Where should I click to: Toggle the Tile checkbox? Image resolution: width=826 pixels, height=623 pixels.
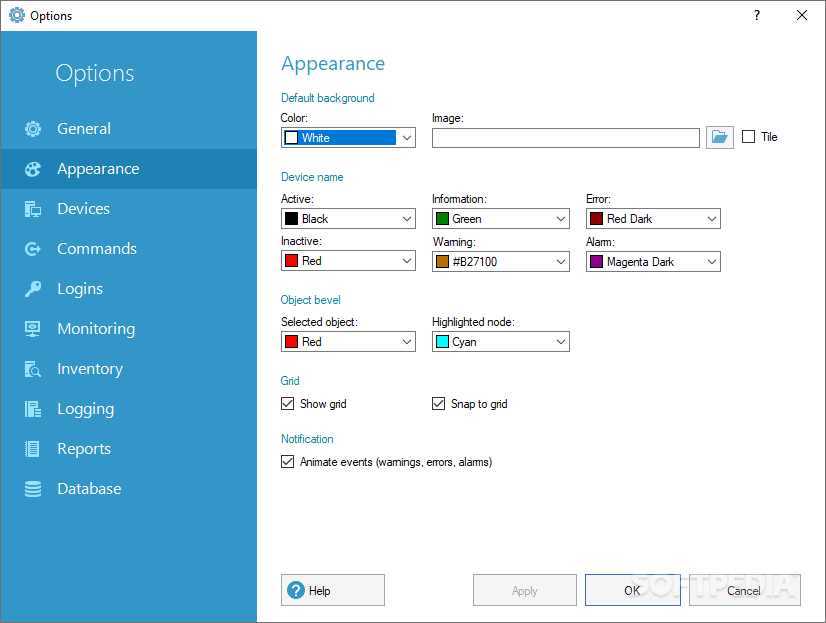pos(749,137)
